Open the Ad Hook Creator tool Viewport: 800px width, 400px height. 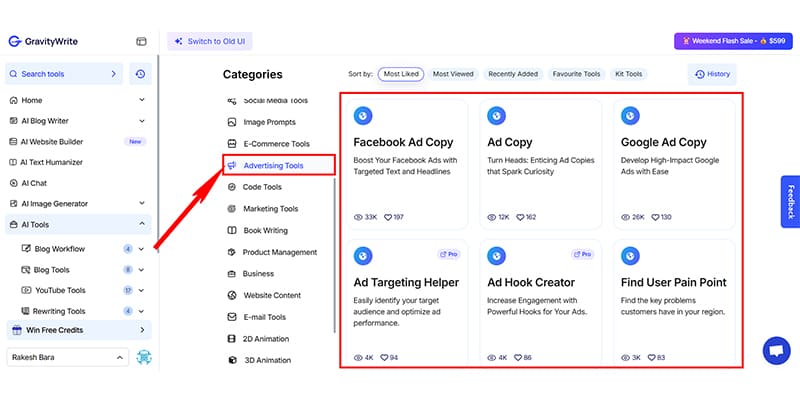tap(540, 302)
